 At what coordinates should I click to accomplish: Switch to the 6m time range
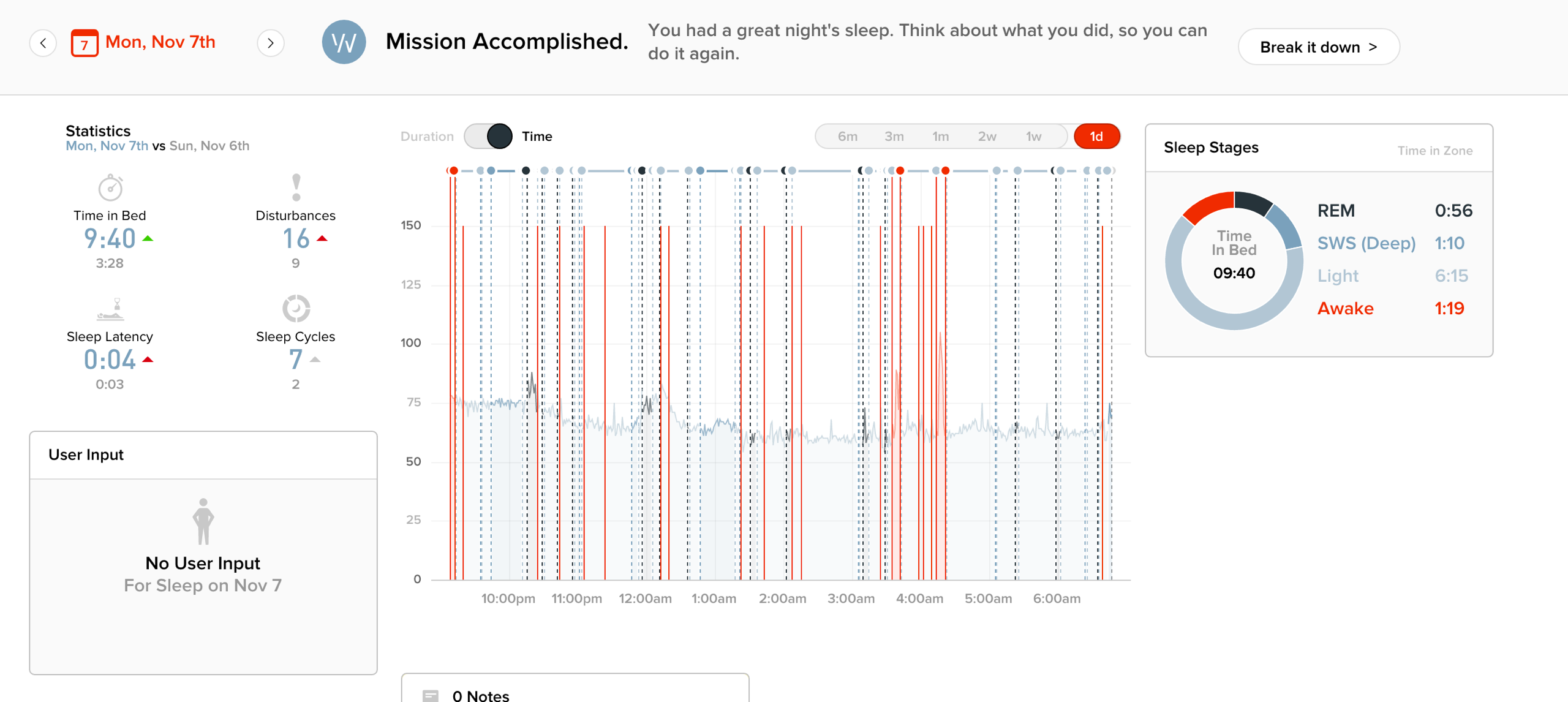[x=847, y=136]
